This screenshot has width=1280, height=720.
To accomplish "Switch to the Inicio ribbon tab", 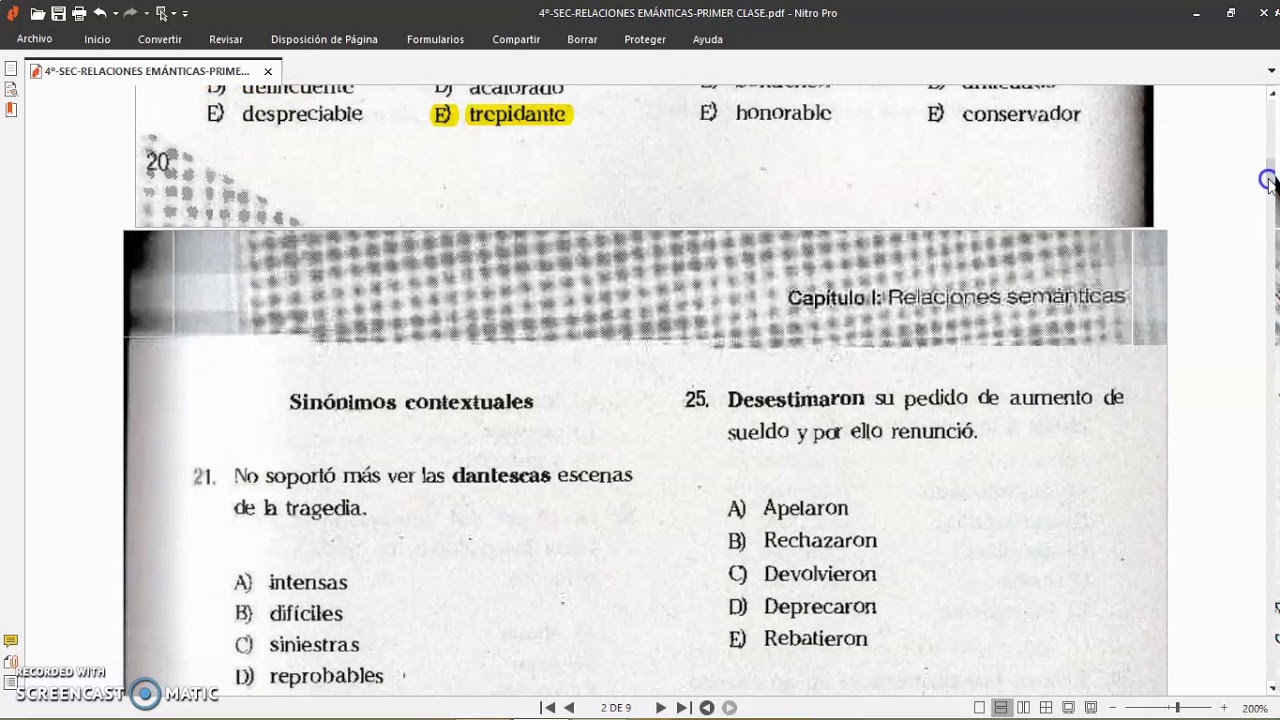I will [97, 39].
